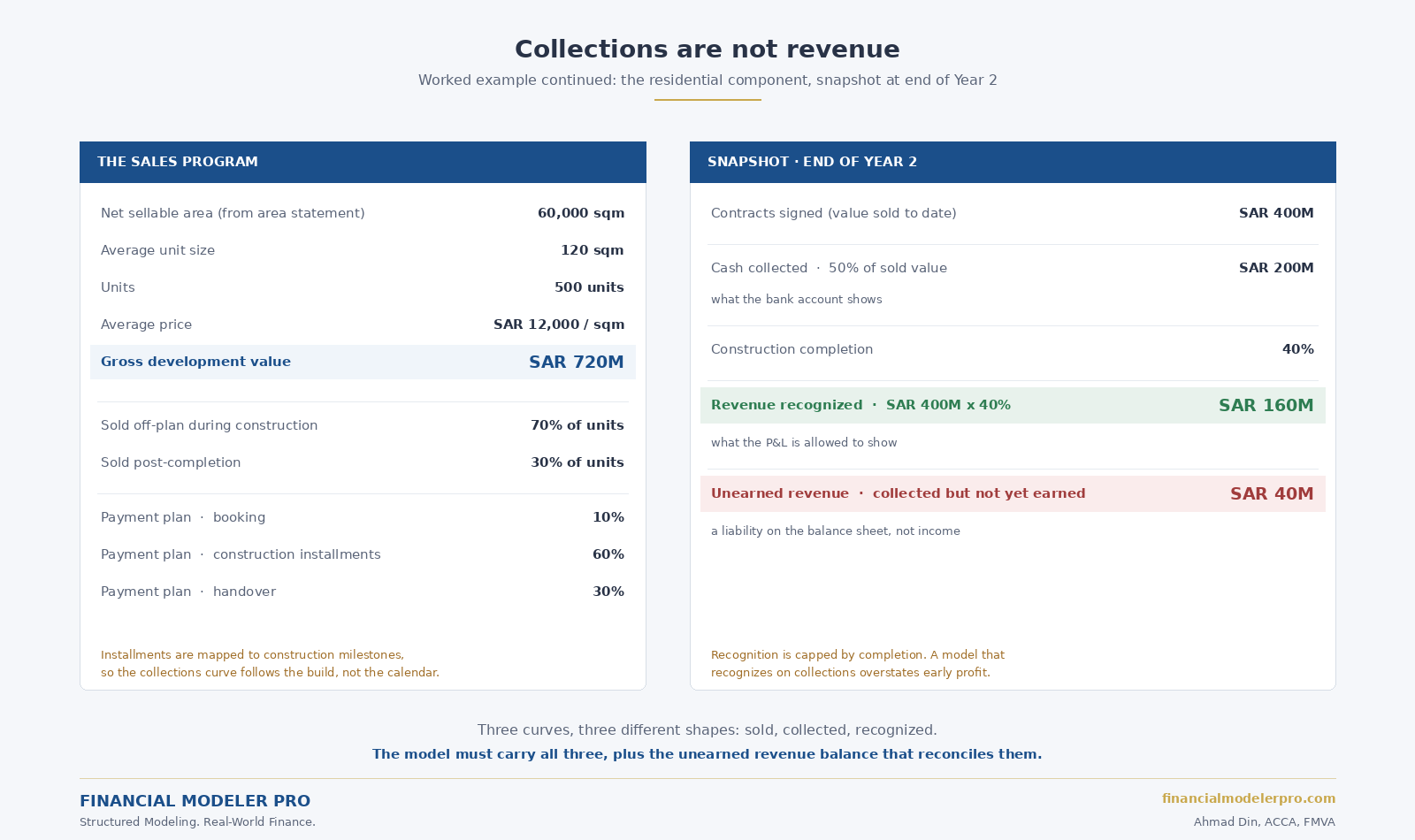
Task: Click 'Cash collected · 50% of sold value'
Action: pyautogui.click(x=829, y=268)
